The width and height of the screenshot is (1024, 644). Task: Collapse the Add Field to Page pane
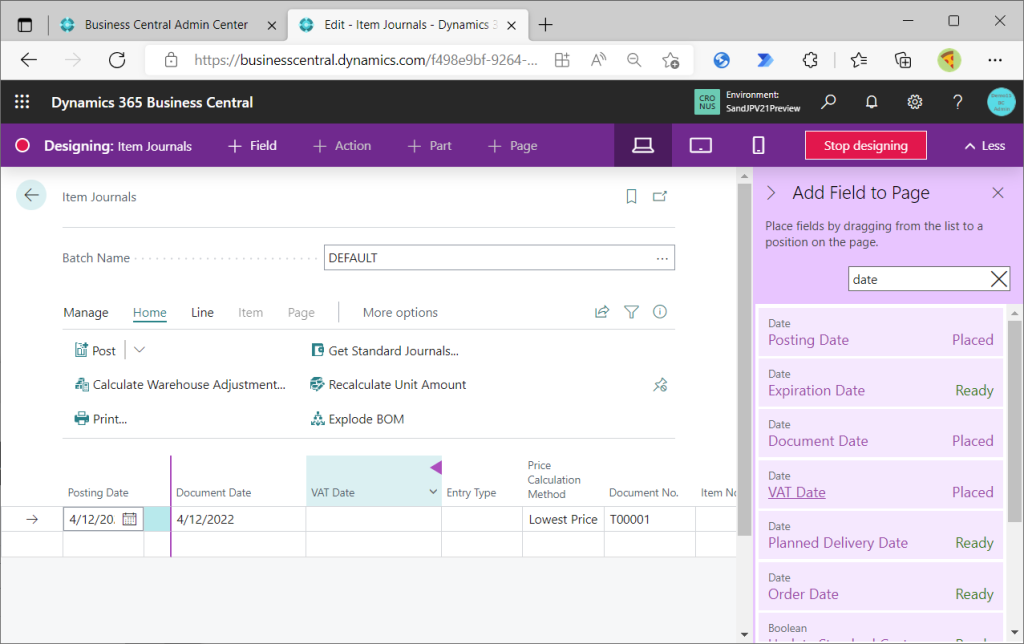click(771, 193)
